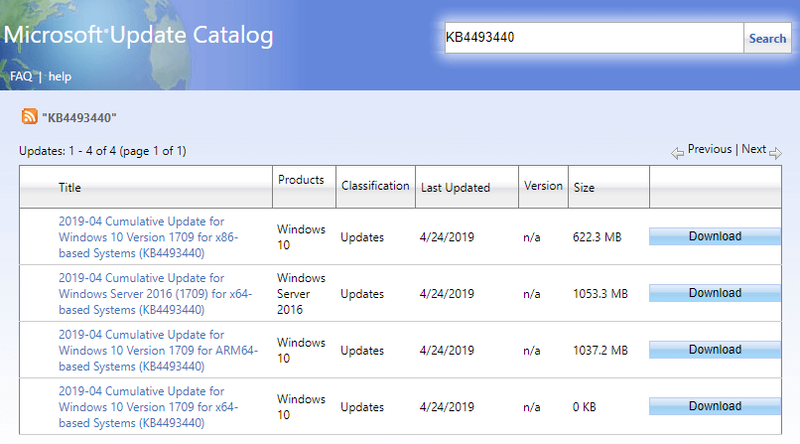The width and height of the screenshot is (800, 444).
Task: Download the 1053.3 MB Server 2016 update
Action: (715, 293)
